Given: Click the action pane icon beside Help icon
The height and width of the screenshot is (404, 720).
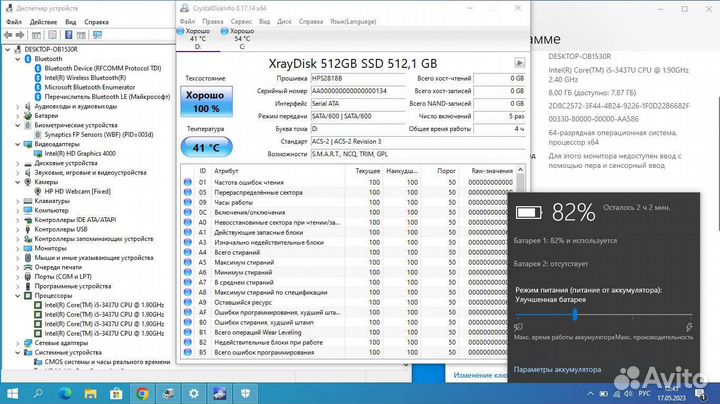Looking at the screenshot, I should pyautogui.click(x=81, y=35).
